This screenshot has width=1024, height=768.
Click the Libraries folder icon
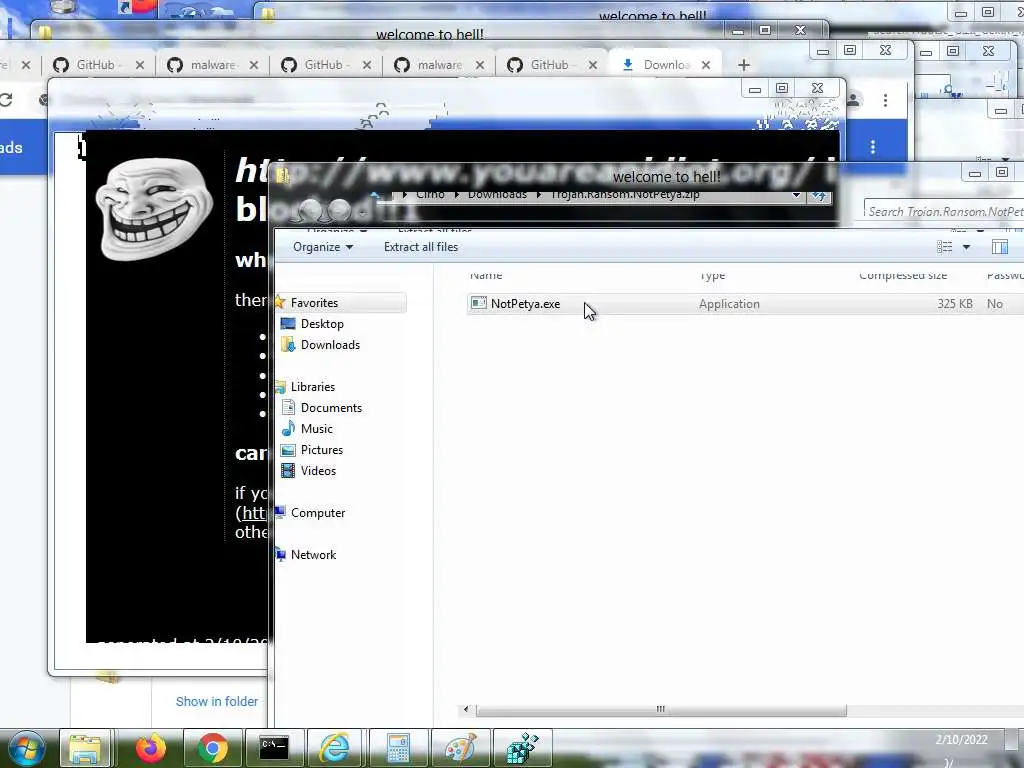coord(281,387)
